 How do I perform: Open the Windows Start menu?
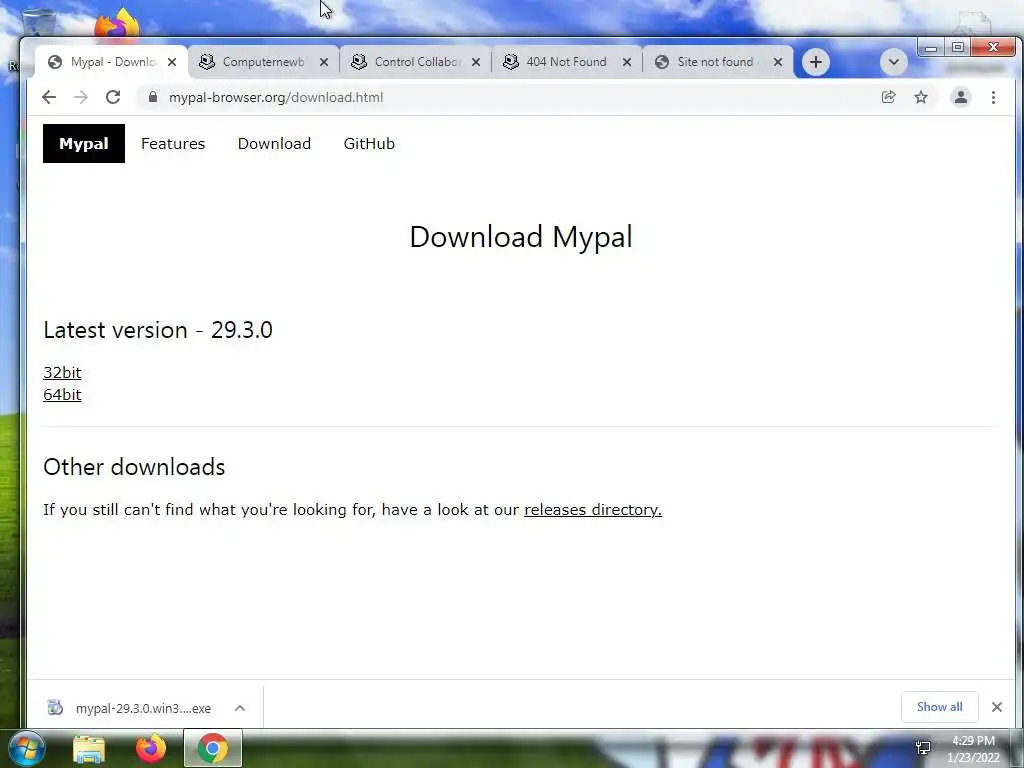(27, 748)
